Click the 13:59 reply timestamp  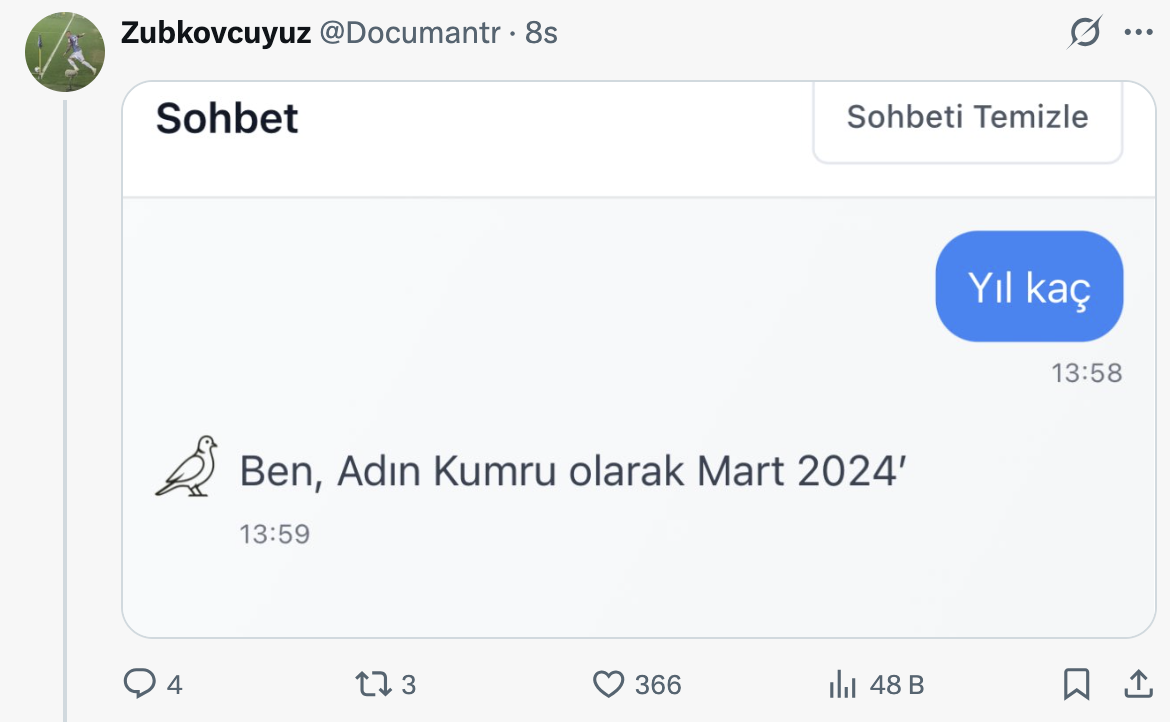point(275,534)
